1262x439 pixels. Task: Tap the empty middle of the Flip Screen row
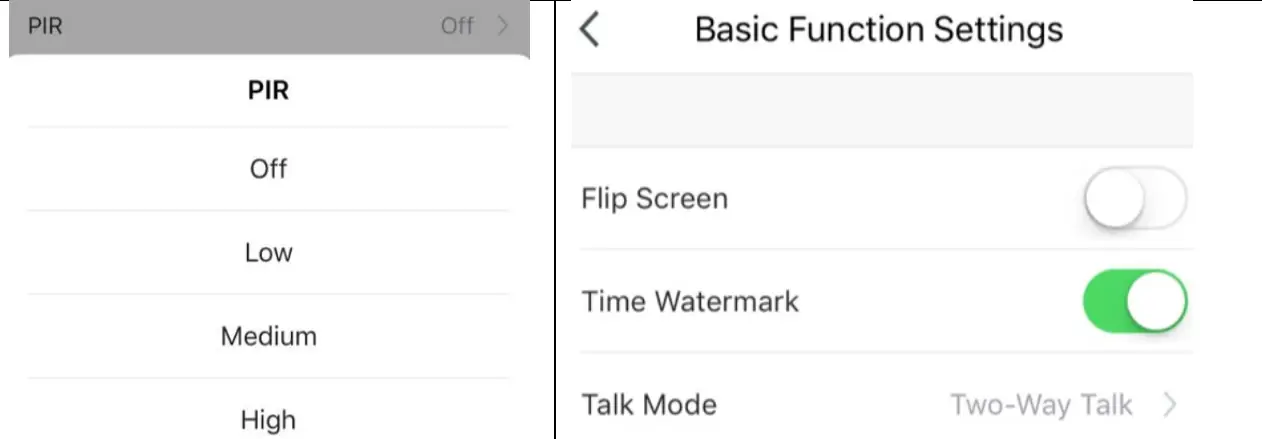[x=900, y=198]
